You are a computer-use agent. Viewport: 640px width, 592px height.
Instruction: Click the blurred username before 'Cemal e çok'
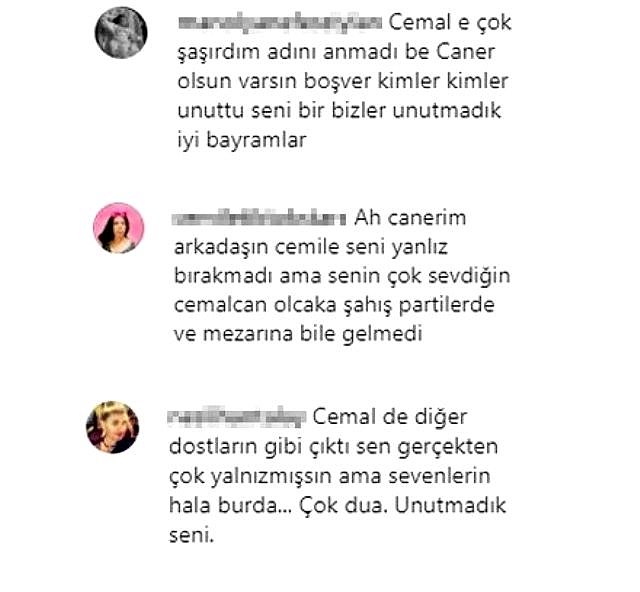point(280,23)
